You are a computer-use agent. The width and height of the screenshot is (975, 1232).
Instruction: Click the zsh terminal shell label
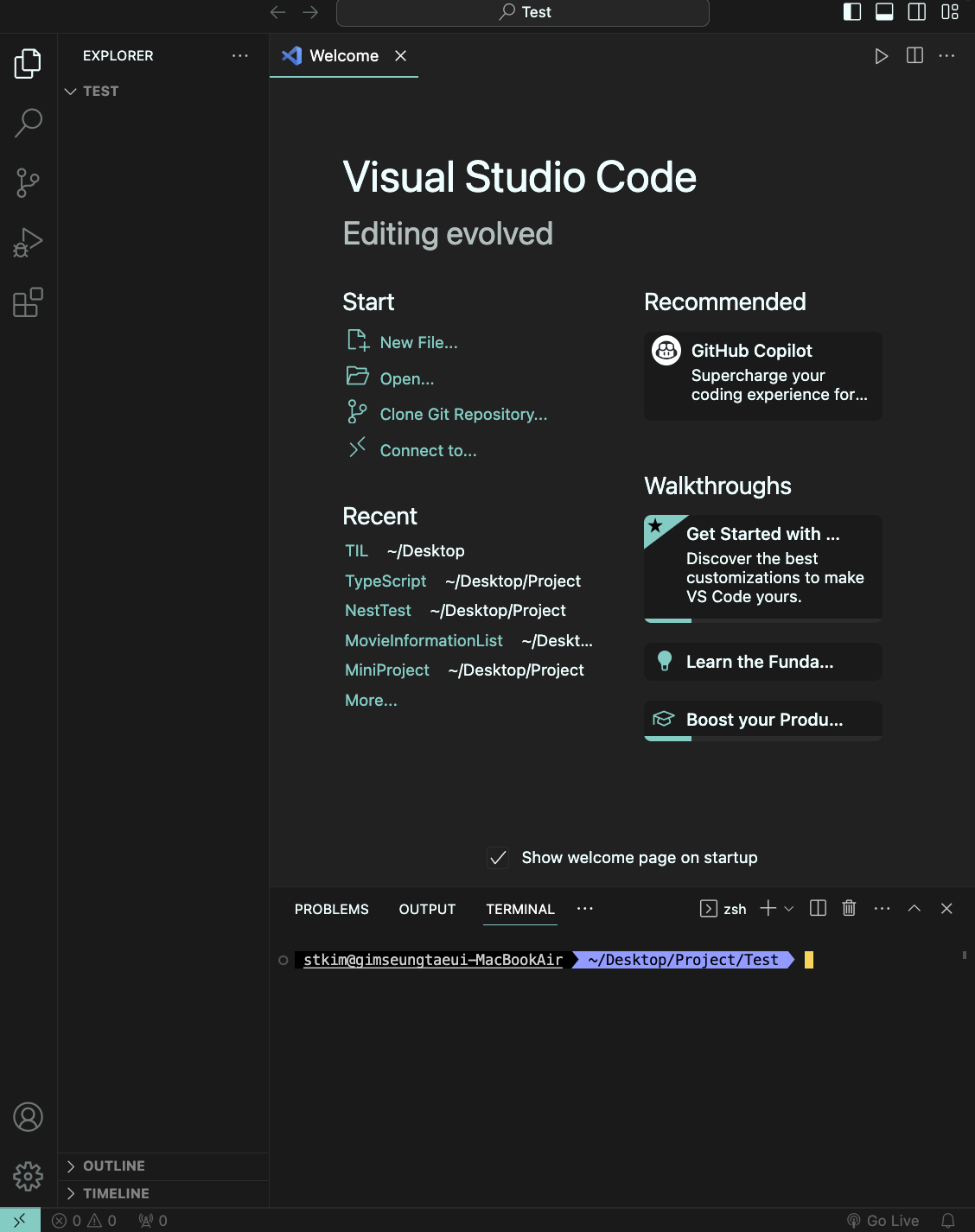point(723,909)
